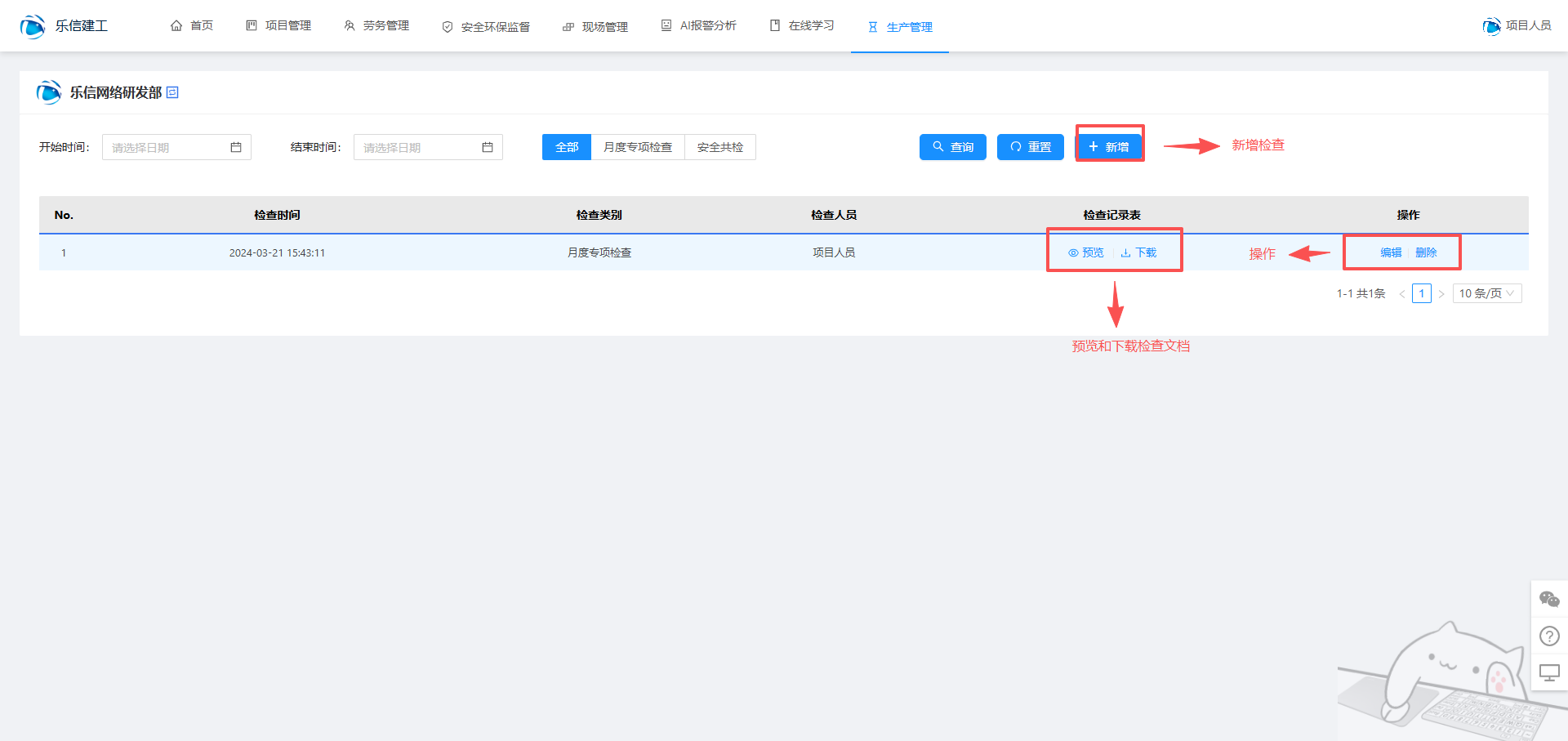Open the 安全环保监督 menu item

(486, 27)
